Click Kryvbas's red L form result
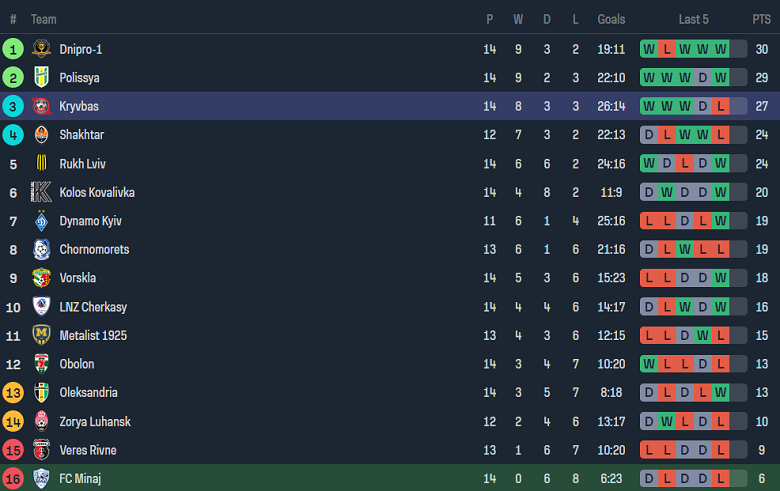Screen dimensions: 780x491 click(x=721, y=106)
